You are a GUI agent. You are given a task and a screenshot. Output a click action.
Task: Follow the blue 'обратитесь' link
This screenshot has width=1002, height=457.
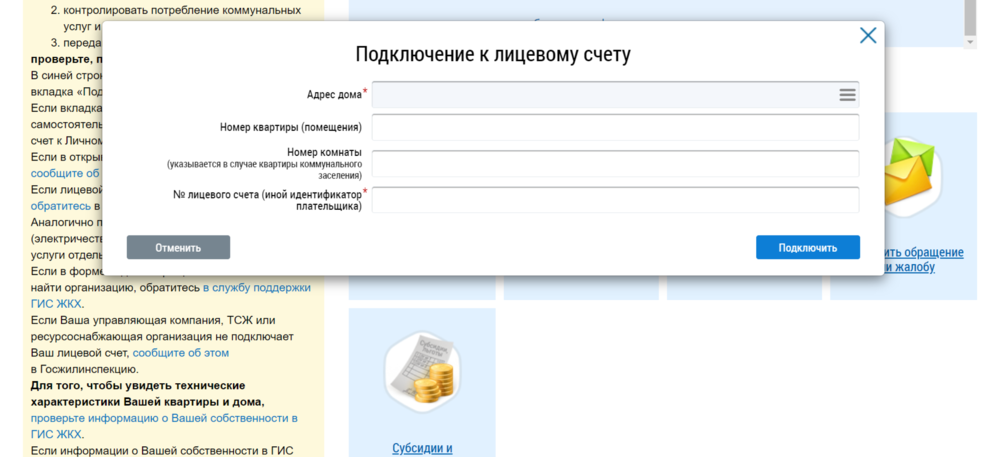click(x=60, y=205)
